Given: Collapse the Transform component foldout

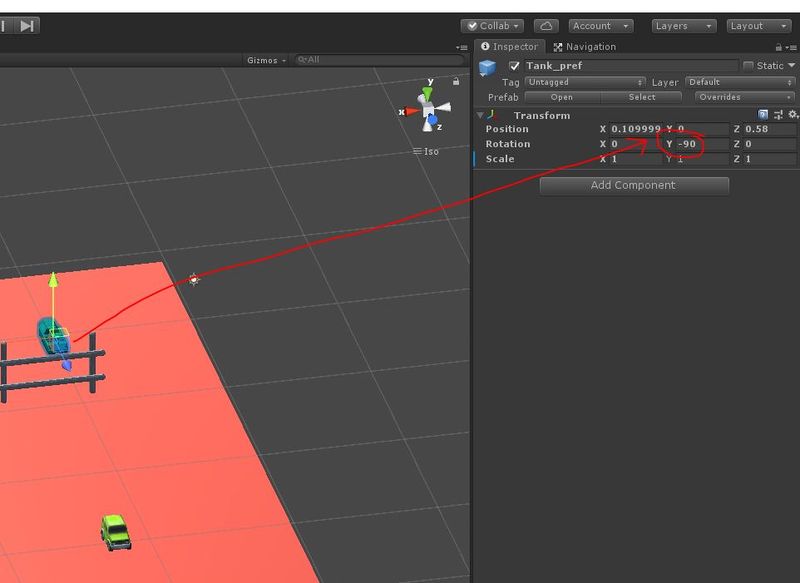Looking at the screenshot, I should (x=480, y=115).
